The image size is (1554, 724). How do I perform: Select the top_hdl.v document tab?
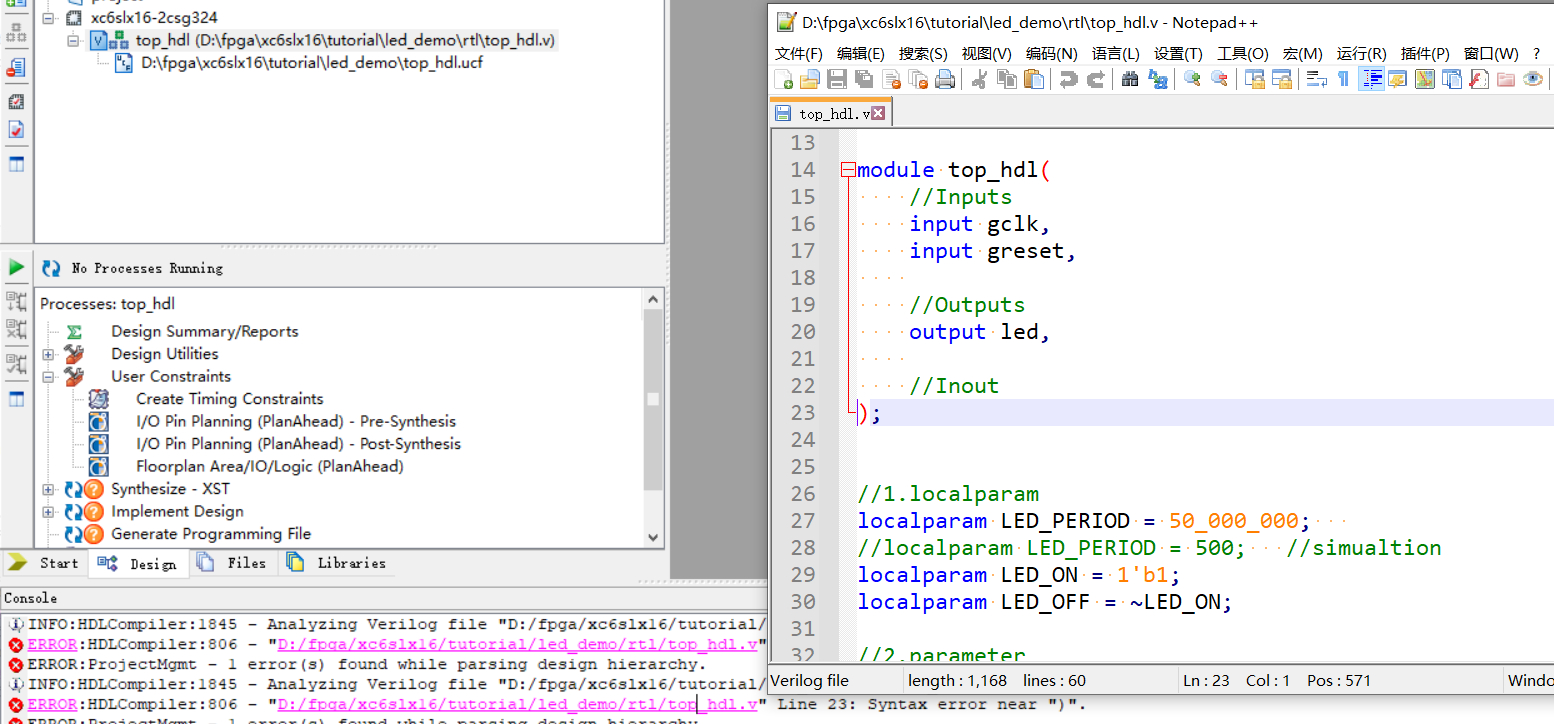(x=829, y=114)
